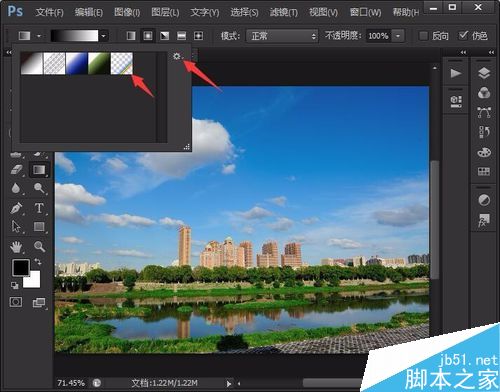Select the Hand tool

coord(16,247)
